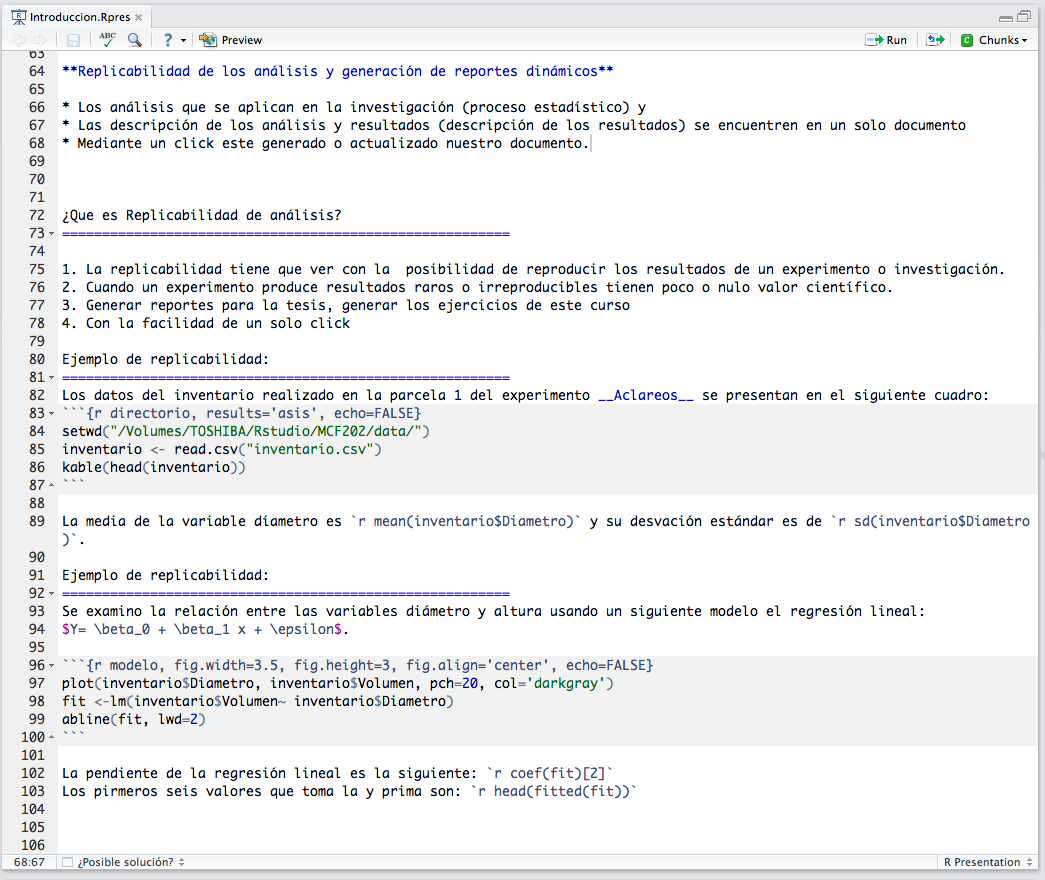Click the line '3. Generar reportes para la tesis'

pyautogui.click(x=346, y=305)
